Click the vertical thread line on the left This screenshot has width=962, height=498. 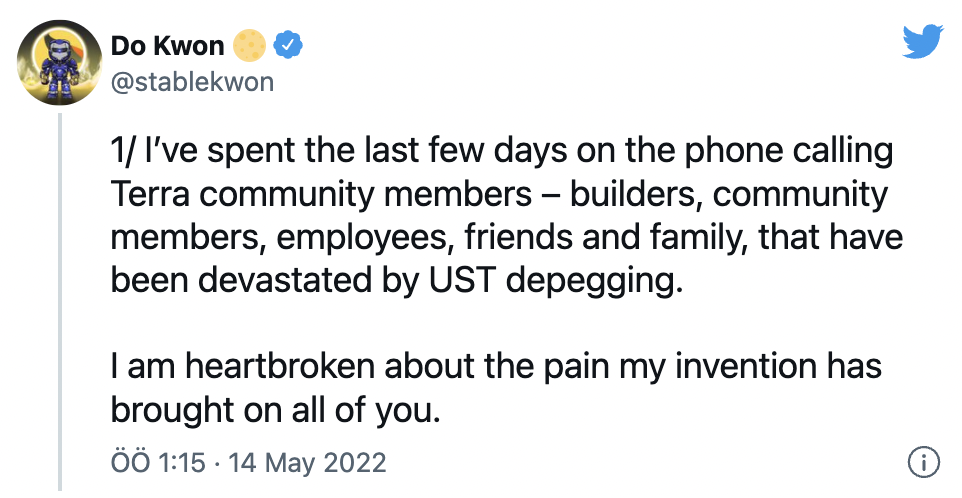[60, 302]
